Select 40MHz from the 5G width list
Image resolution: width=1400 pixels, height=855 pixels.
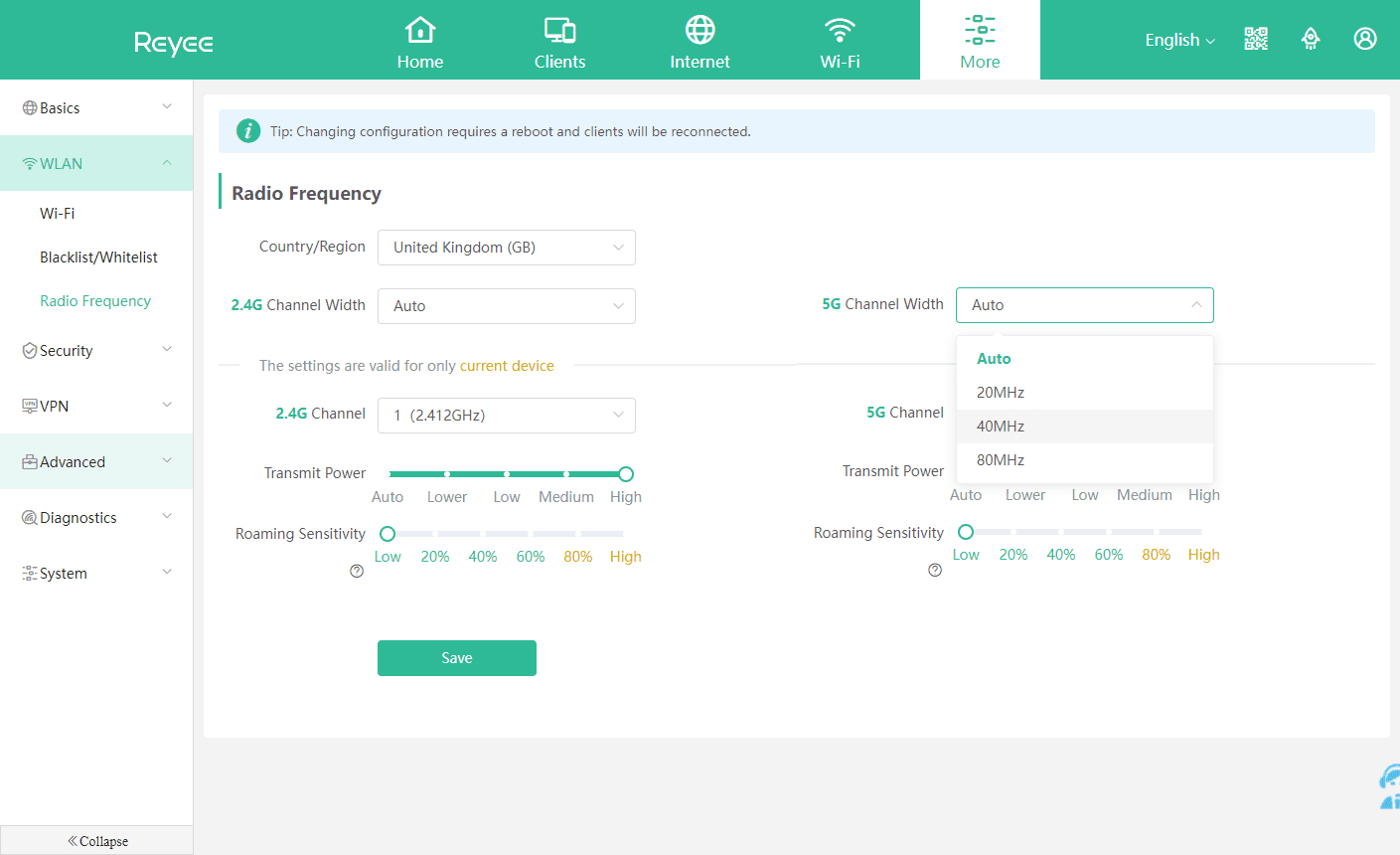(x=1001, y=427)
